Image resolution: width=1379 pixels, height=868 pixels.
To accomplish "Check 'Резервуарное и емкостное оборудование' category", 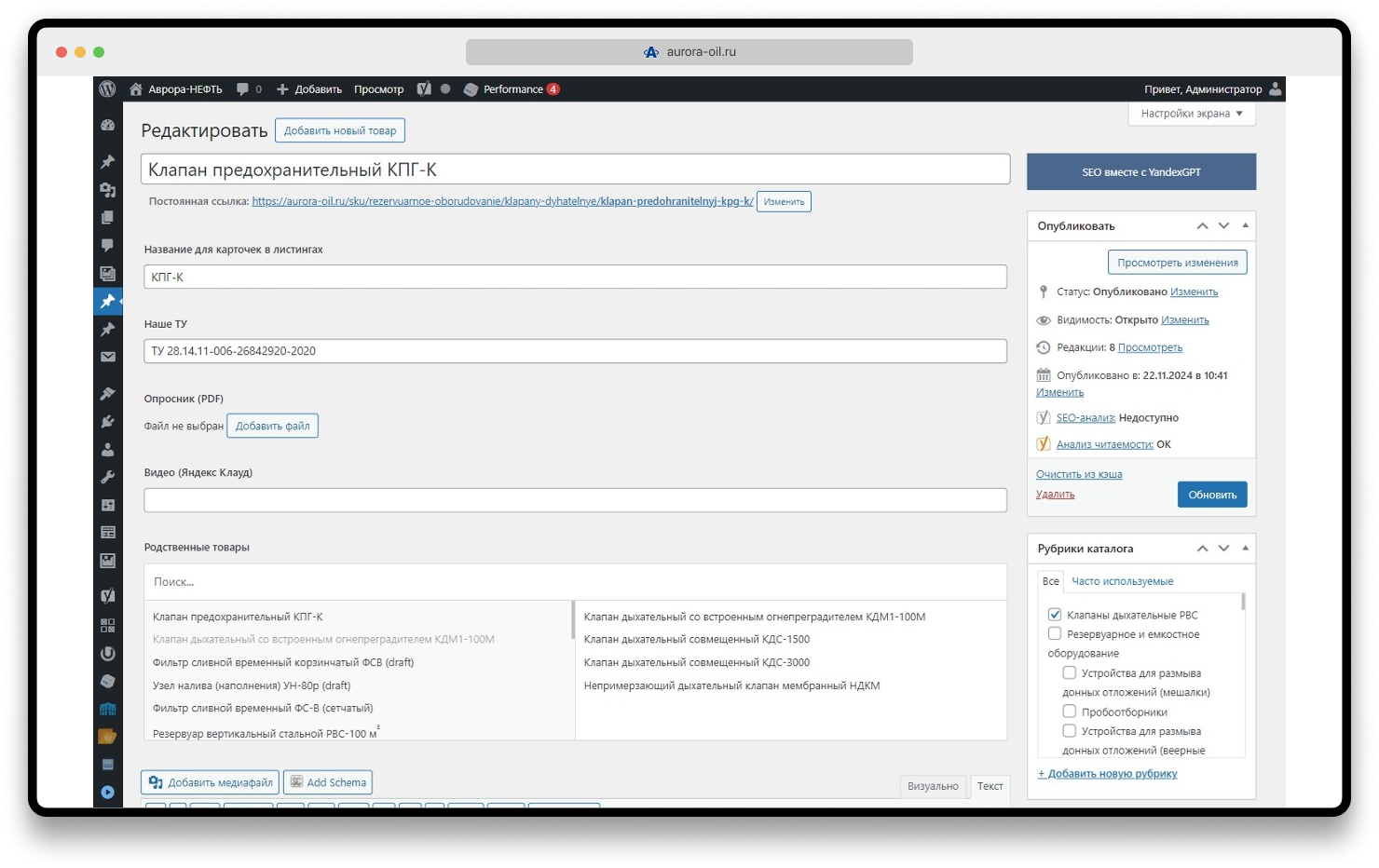I will [1055, 634].
